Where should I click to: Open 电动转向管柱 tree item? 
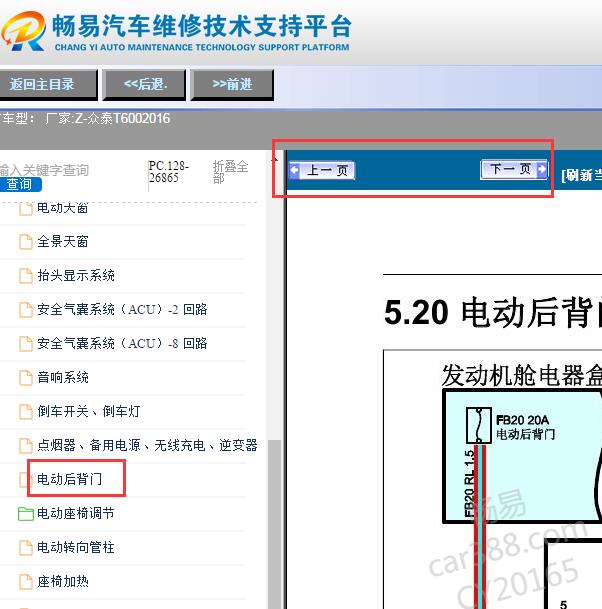tap(76, 547)
